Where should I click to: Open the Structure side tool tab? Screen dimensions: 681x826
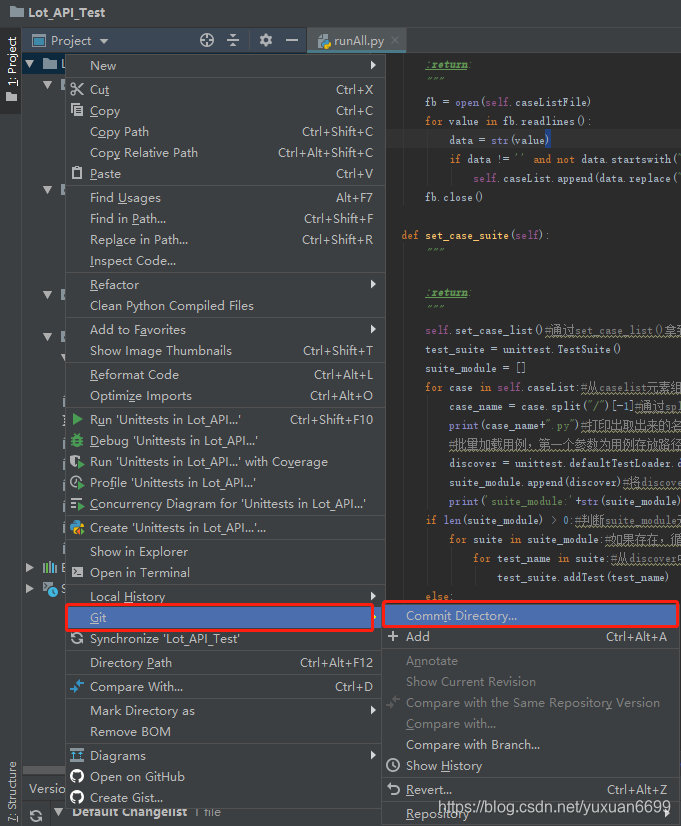(x=12, y=792)
